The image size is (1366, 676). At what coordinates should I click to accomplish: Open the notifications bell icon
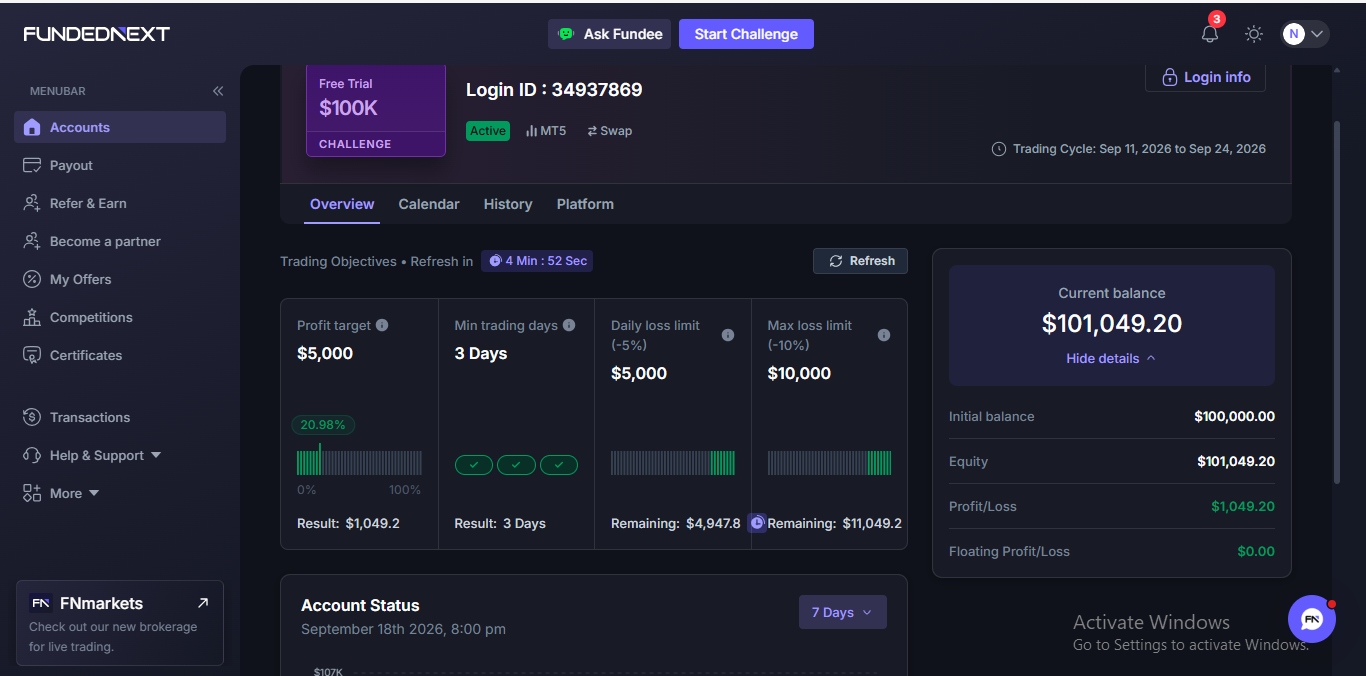(x=1210, y=33)
